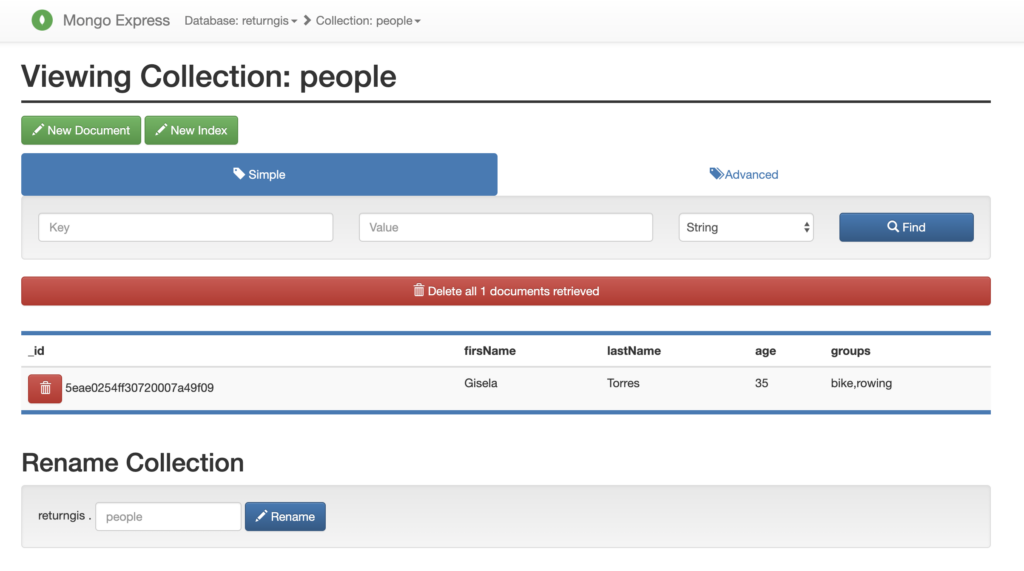
Task: Focus the new collection name field
Action: [x=168, y=516]
